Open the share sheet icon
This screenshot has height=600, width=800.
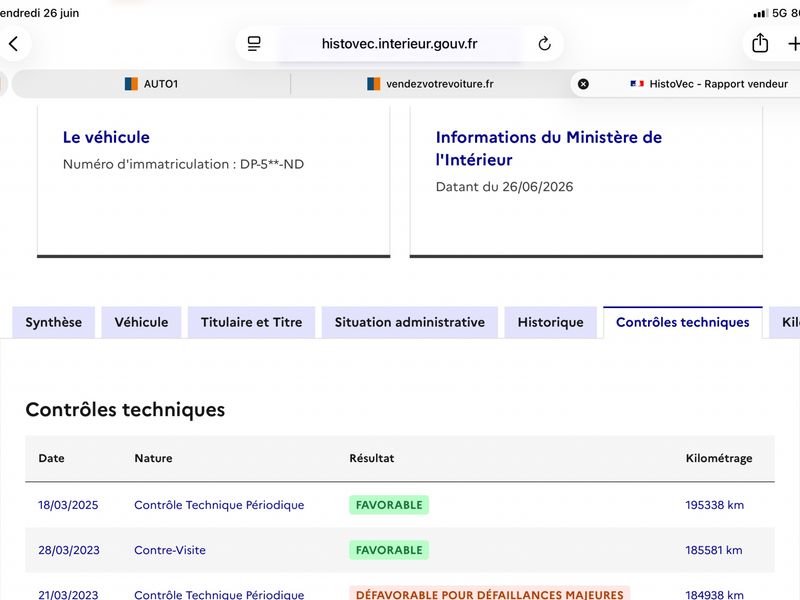(x=760, y=43)
